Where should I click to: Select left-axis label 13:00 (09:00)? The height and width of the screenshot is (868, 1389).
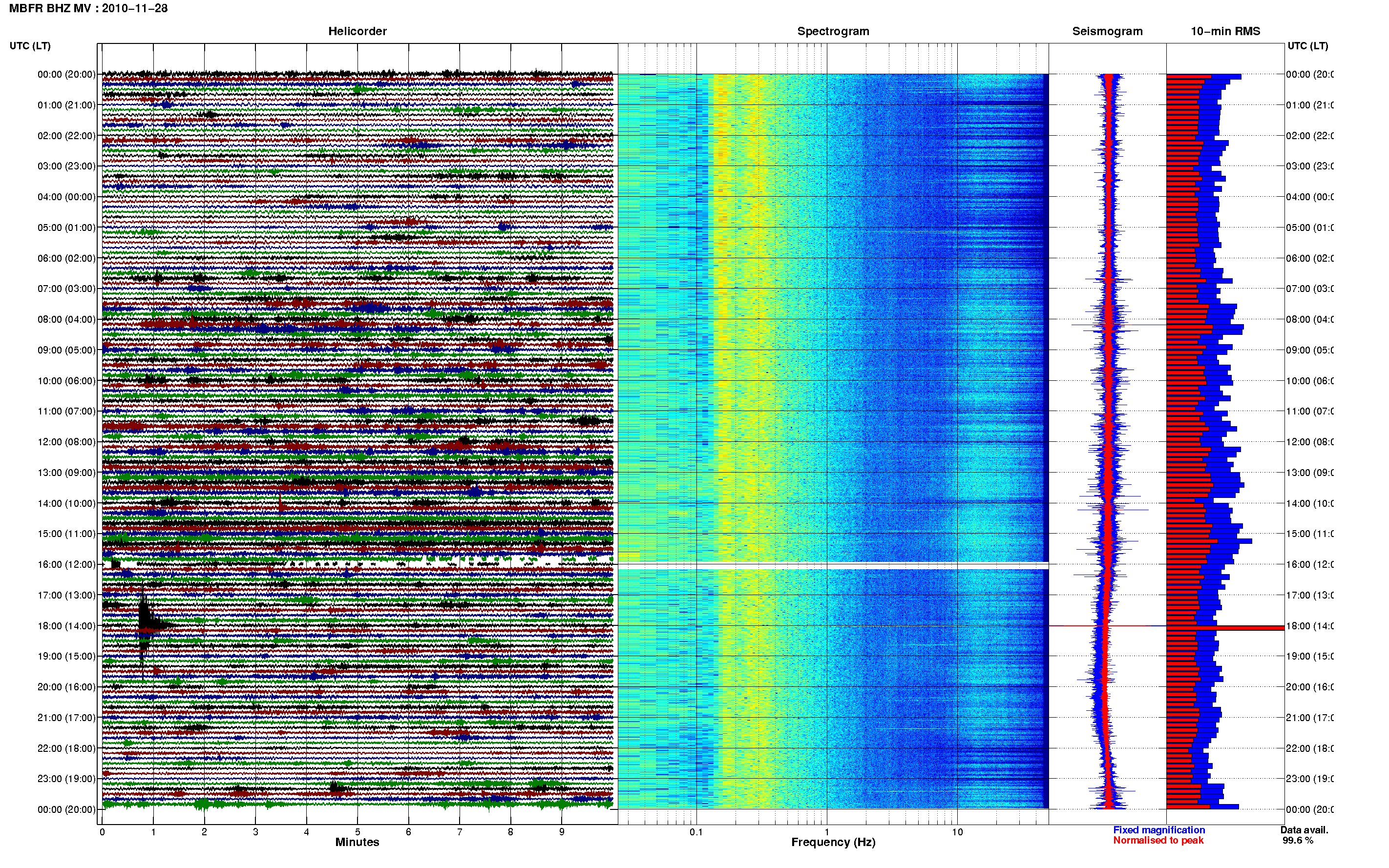(66, 473)
